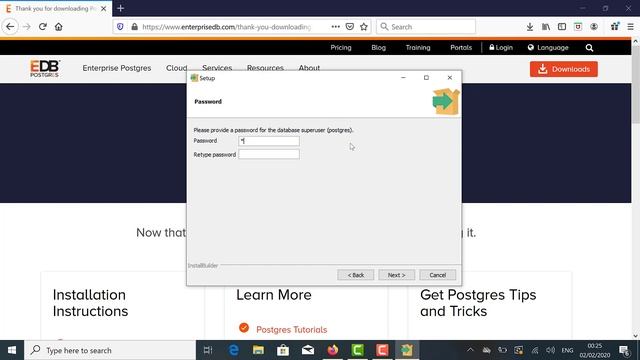
Task: Open page actions three-dots menu
Action: tap(336, 27)
